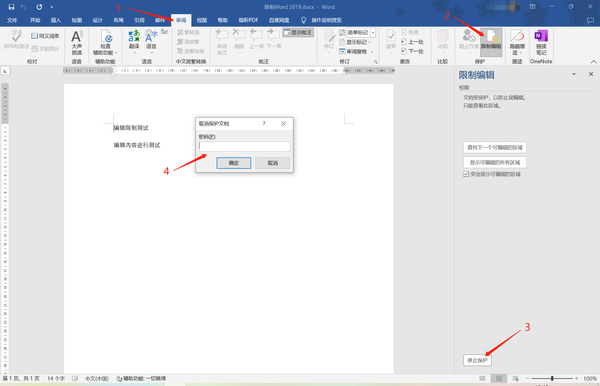Viewport: 600px width, 386px height.
Task: Toggle the highlight editable regions checkbox
Action: click(x=466, y=174)
